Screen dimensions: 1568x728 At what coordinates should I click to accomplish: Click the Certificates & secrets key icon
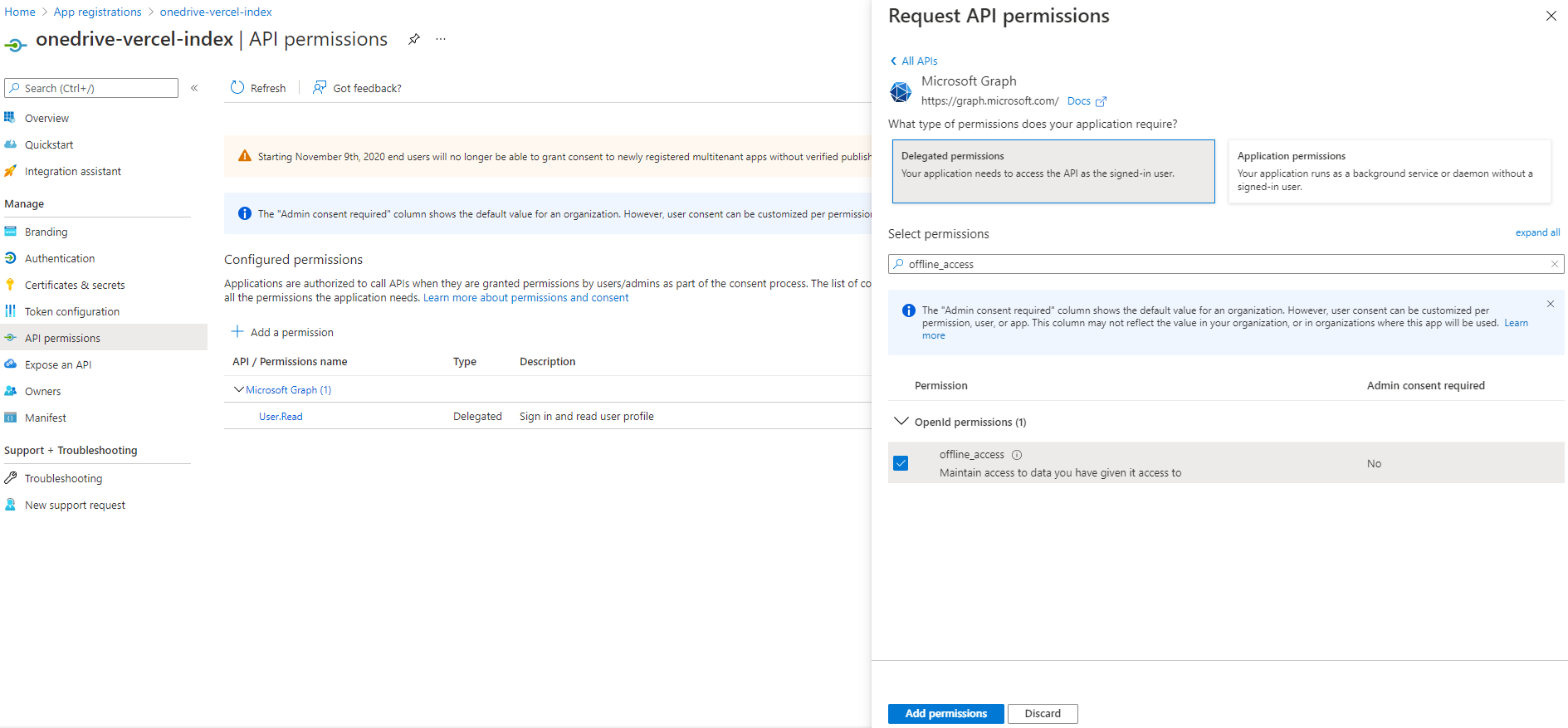click(x=10, y=285)
